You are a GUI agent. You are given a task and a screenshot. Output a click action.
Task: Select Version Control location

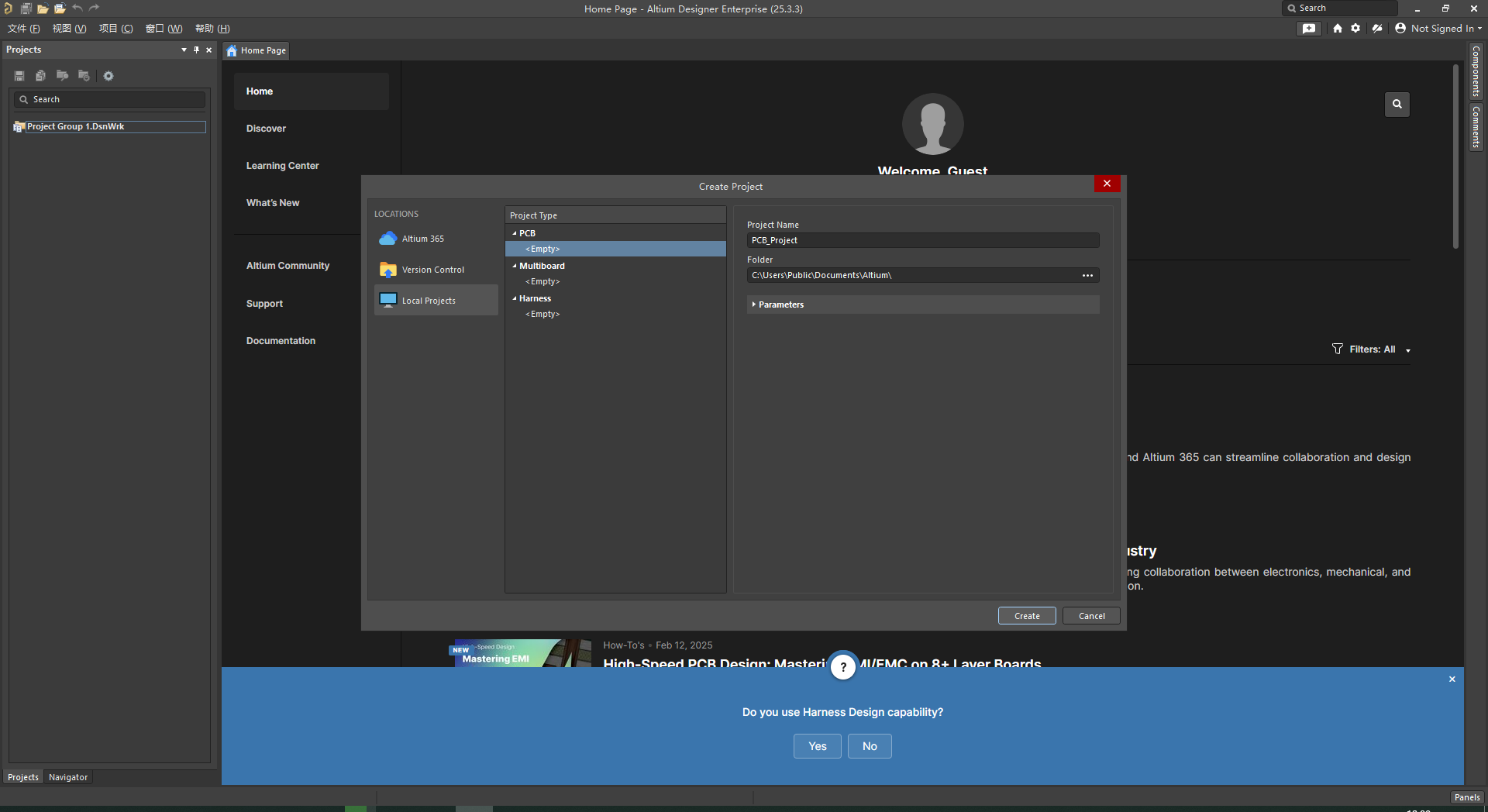tap(436, 270)
